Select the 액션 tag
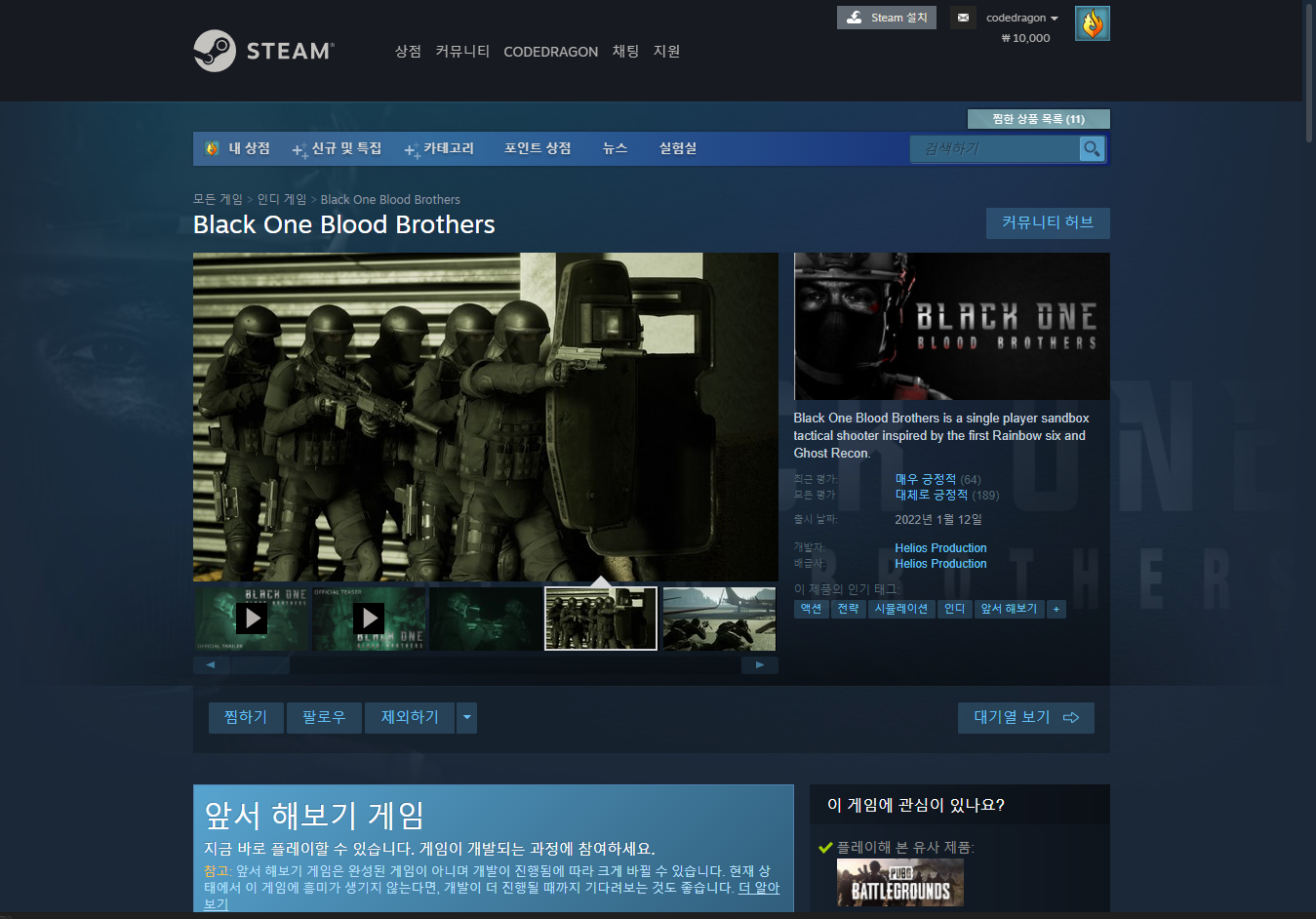 [x=811, y=609]
